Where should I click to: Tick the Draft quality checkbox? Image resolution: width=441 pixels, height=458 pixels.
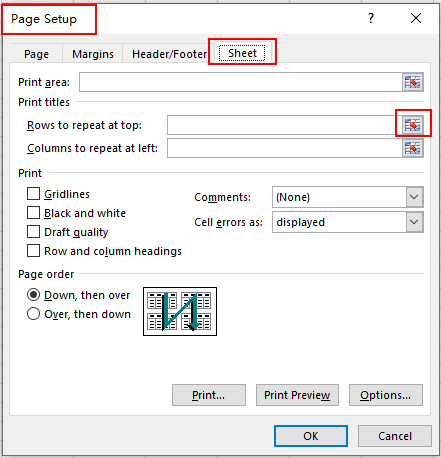click(33, 232)
